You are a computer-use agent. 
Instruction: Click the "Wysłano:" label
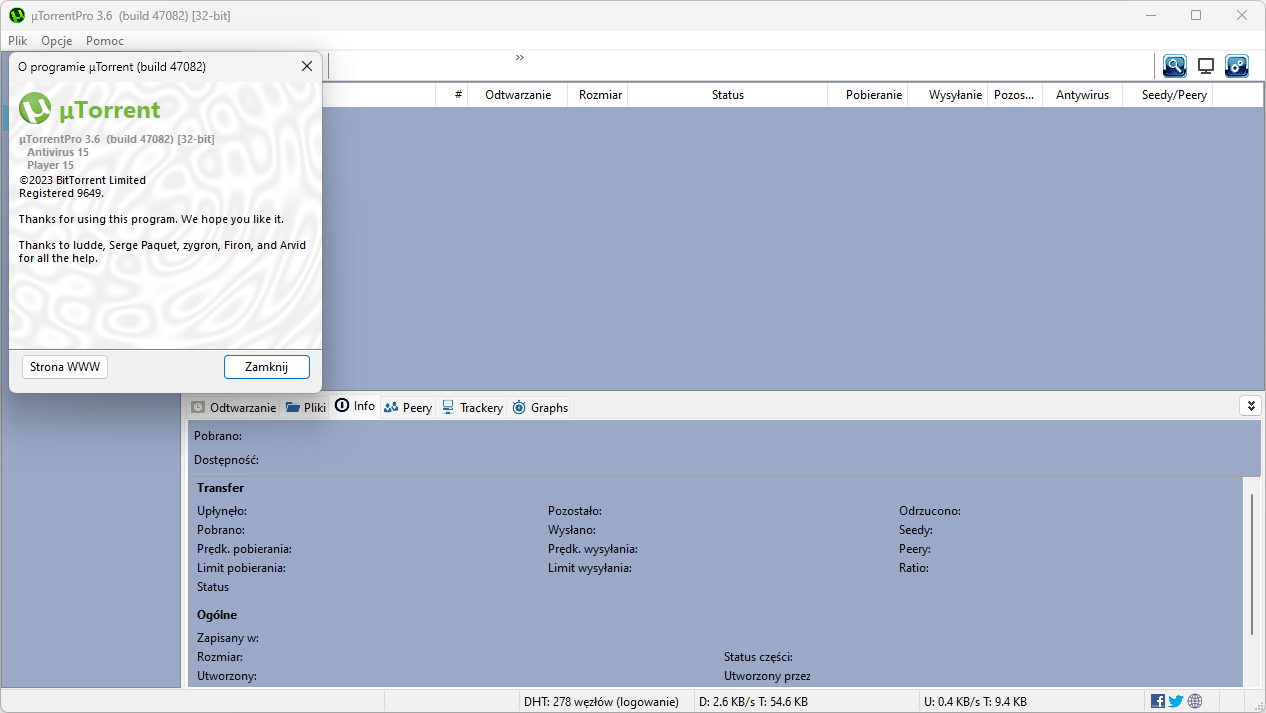tap(572, 530)
